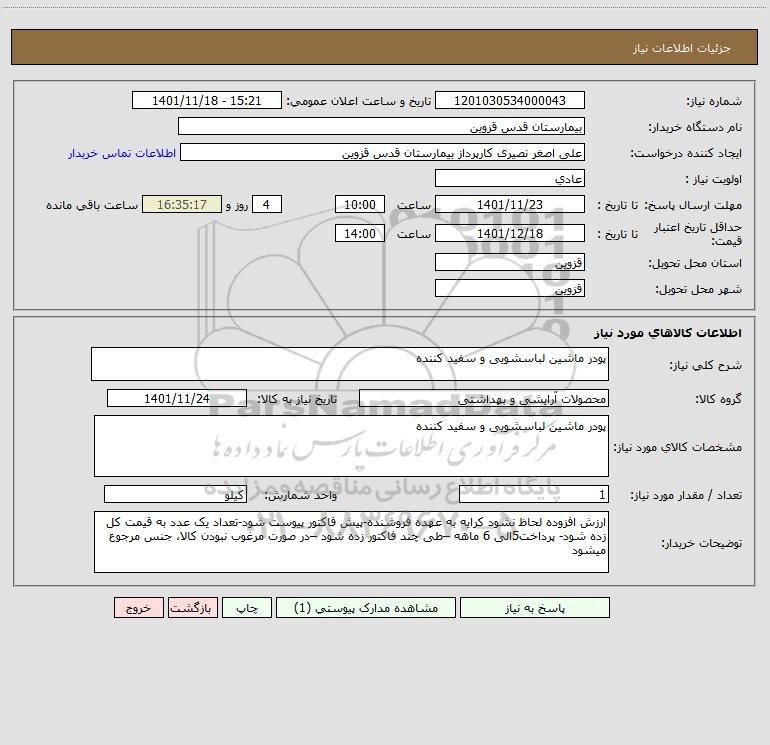The width and height of the screenshot is (770, 745).
Task: Click the label ساعت باقی مانده
Action: 92,205
